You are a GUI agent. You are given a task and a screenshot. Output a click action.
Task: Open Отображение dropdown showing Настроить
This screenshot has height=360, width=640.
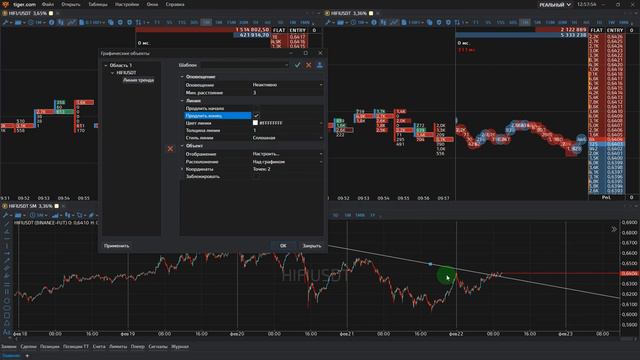pos(287,154)
